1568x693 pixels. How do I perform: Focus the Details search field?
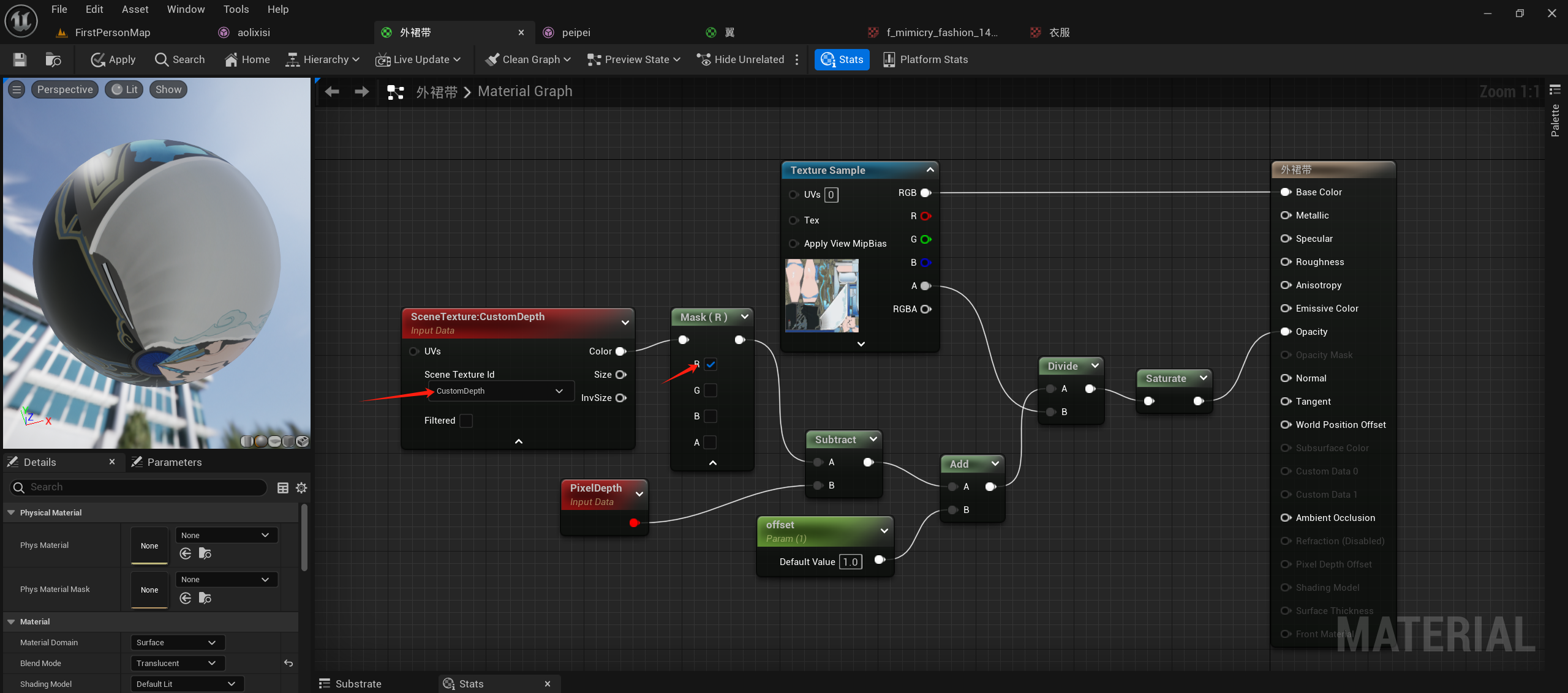click(138, 487)
